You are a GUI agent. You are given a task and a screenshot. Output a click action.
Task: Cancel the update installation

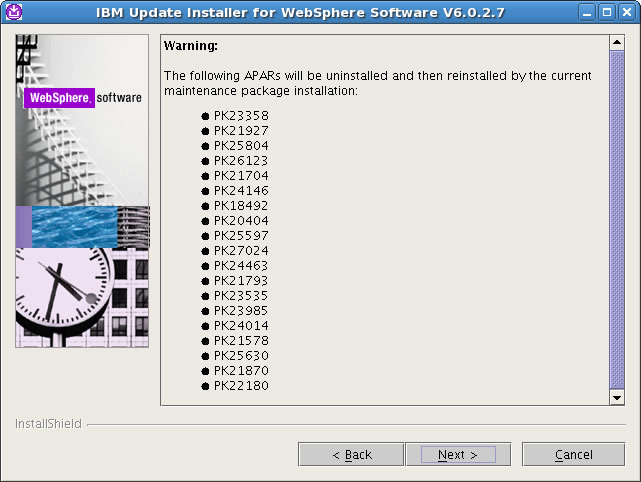coord(574,454)
